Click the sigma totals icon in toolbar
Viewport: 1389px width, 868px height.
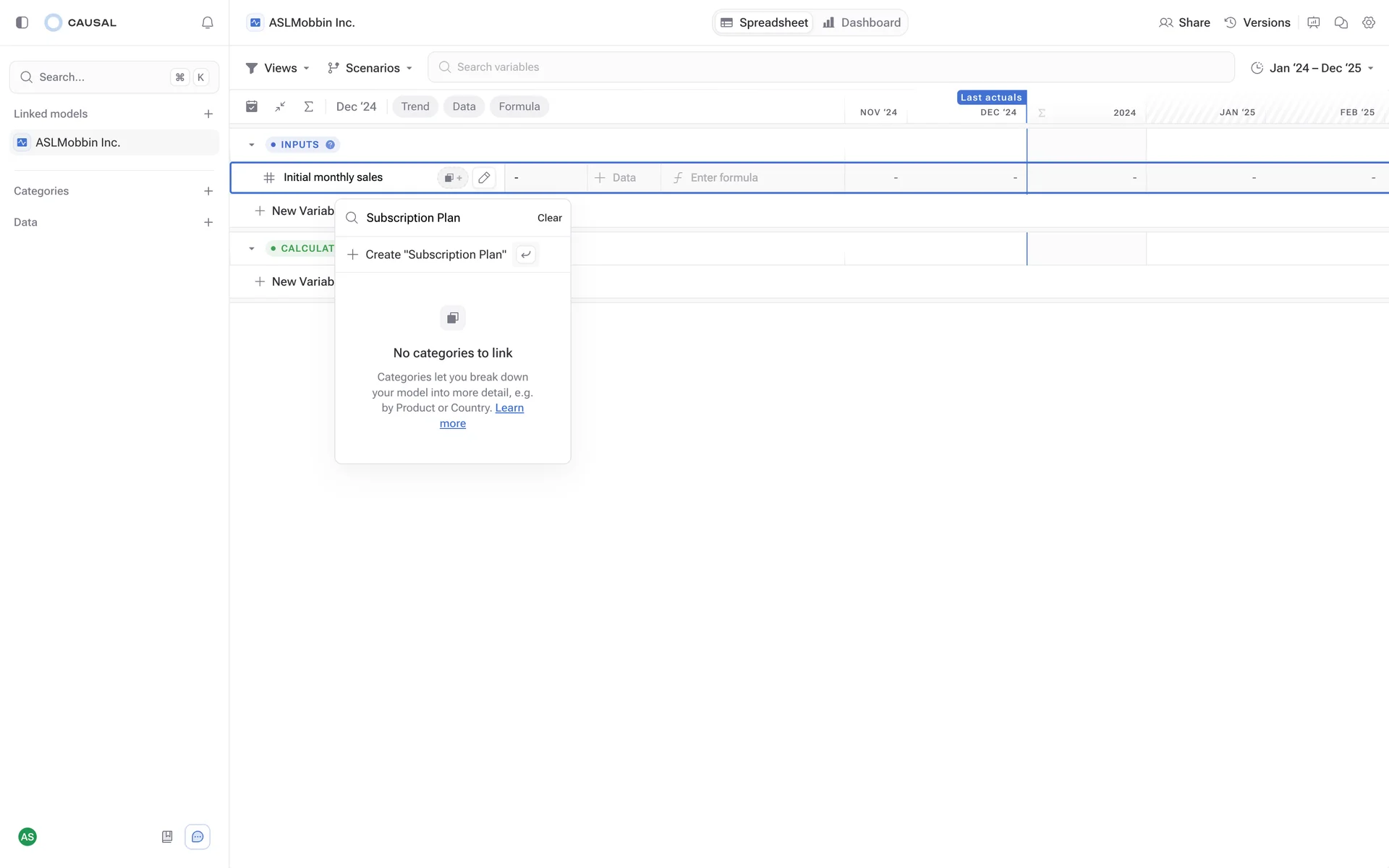tap(308, 106)
